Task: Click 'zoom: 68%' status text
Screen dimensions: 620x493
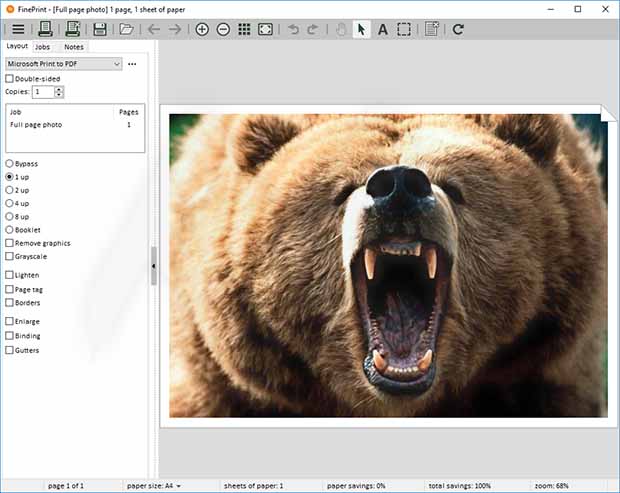Action: [552, 485]
